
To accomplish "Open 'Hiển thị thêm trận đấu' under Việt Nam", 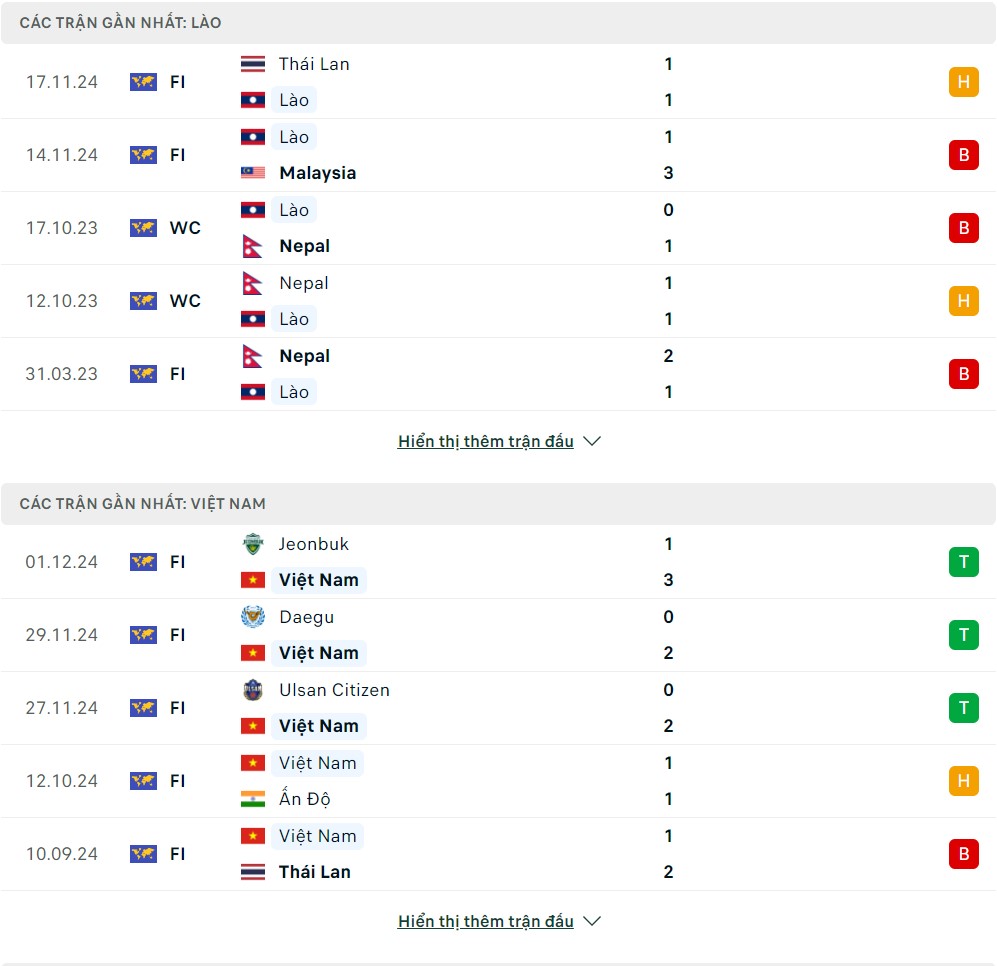I will 486,921.
